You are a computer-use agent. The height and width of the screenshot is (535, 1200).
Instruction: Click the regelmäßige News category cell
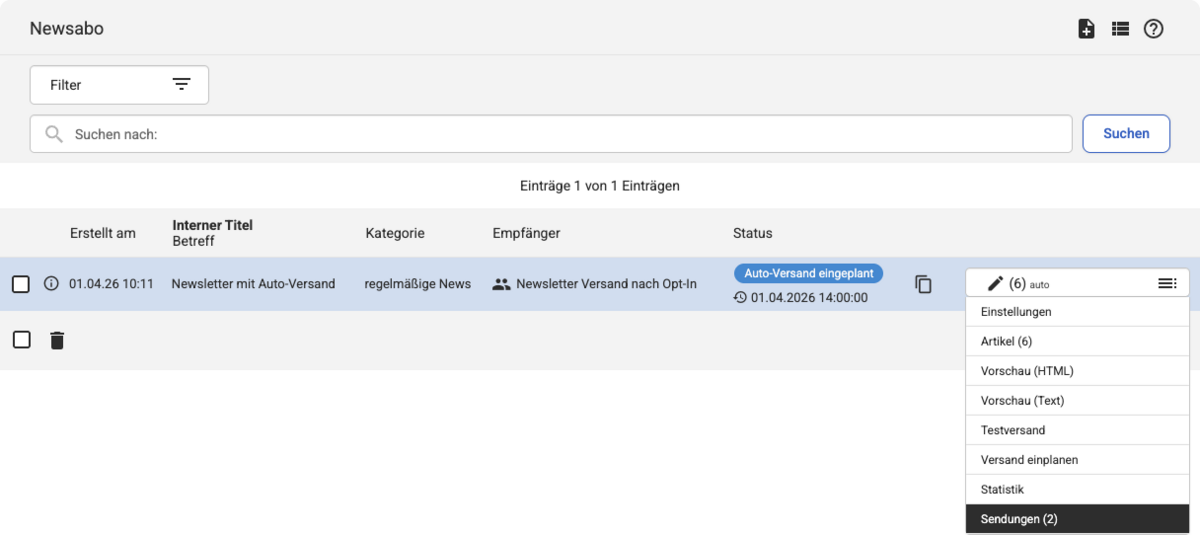(418, 284)
